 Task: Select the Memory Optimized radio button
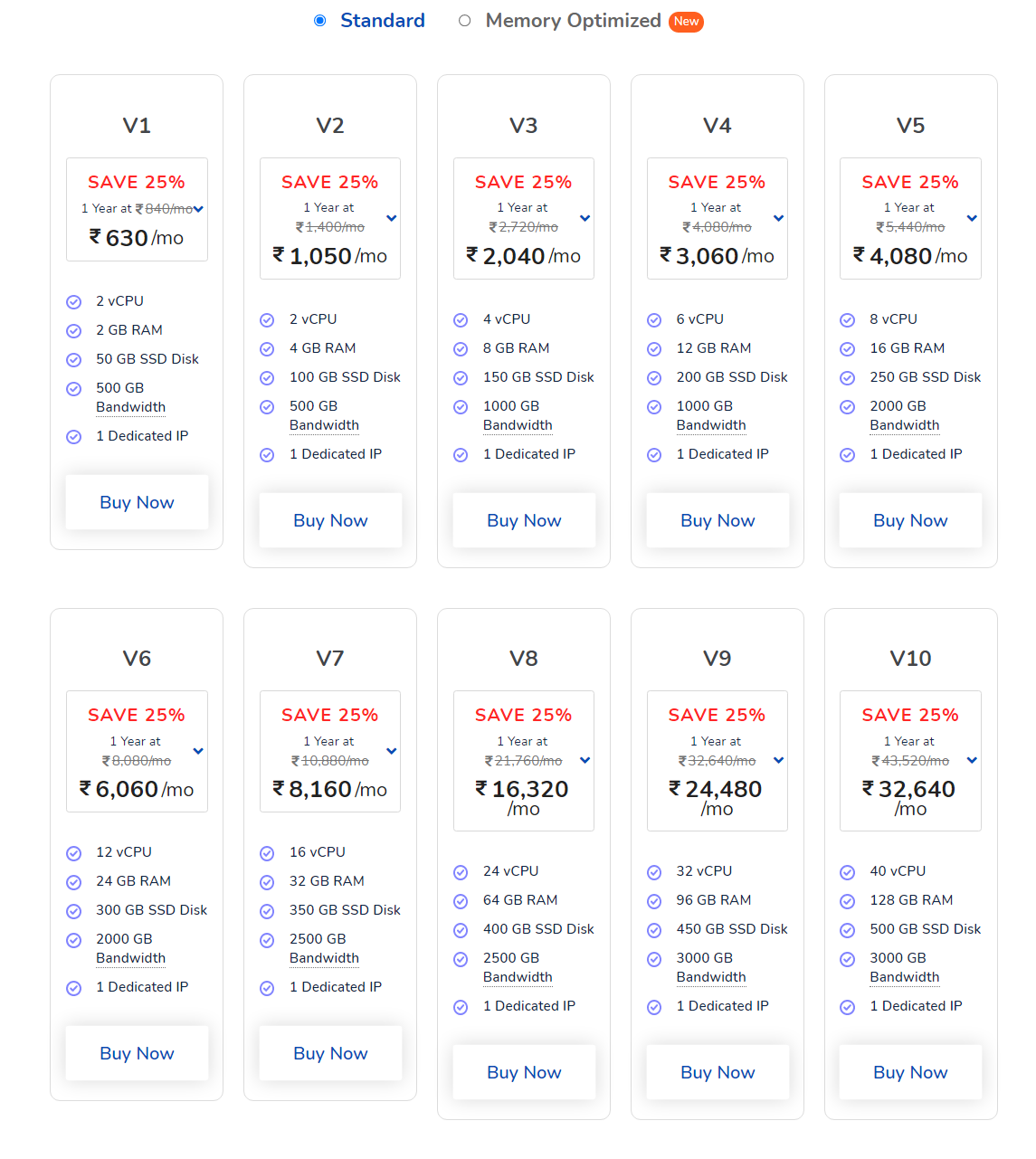pos(465,21)
